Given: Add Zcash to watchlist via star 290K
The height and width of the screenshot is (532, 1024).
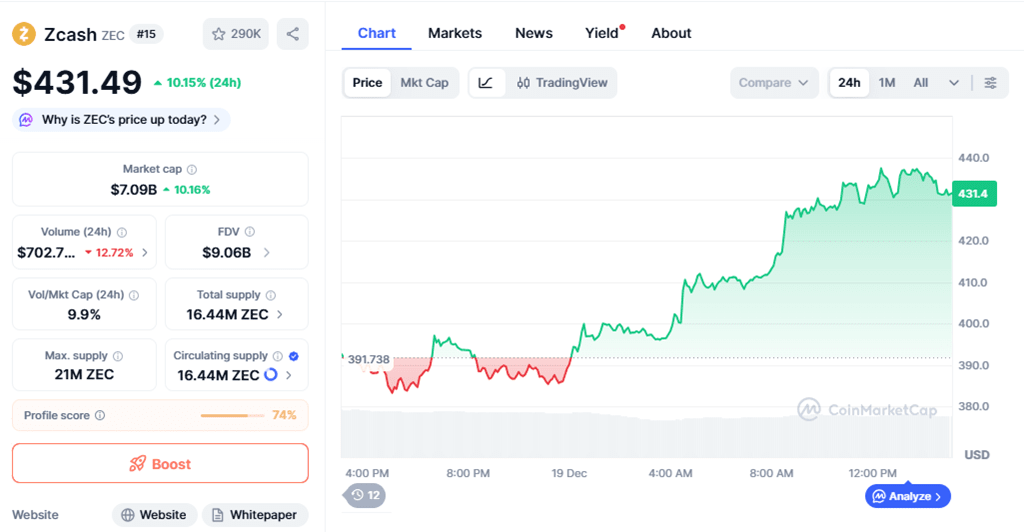Looking at the screenshot, I should 236,34.
